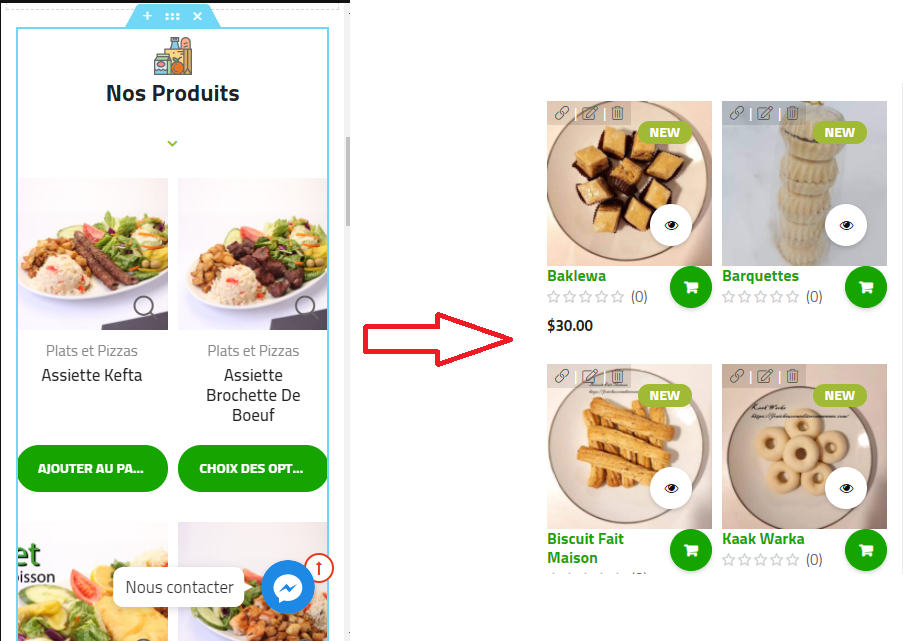Quick view Barquettes with the eye icon
The width and height of the screenshot is (903, 641).
coord(846,225)
